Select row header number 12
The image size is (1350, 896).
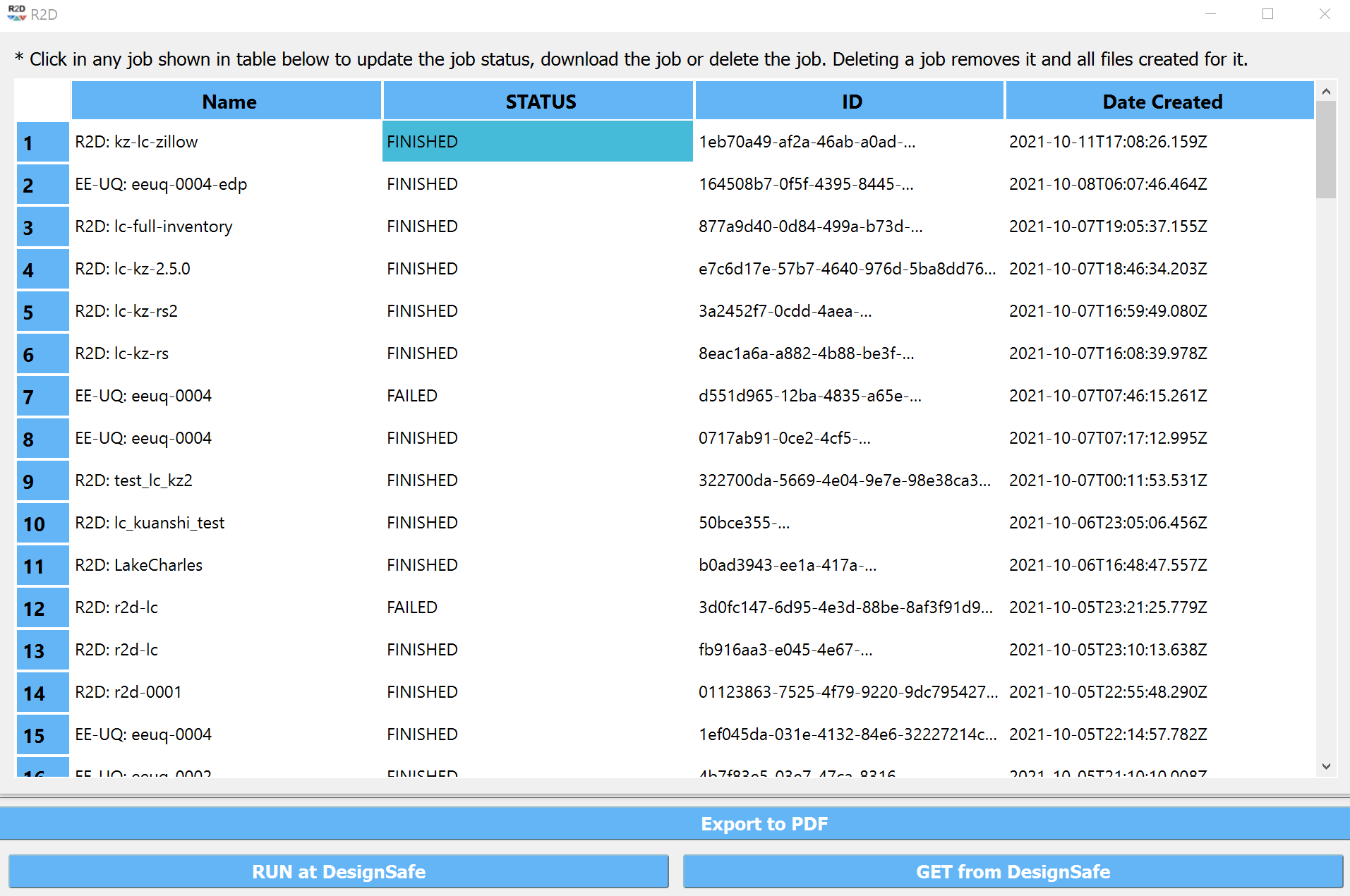click(x=43, y=608)
